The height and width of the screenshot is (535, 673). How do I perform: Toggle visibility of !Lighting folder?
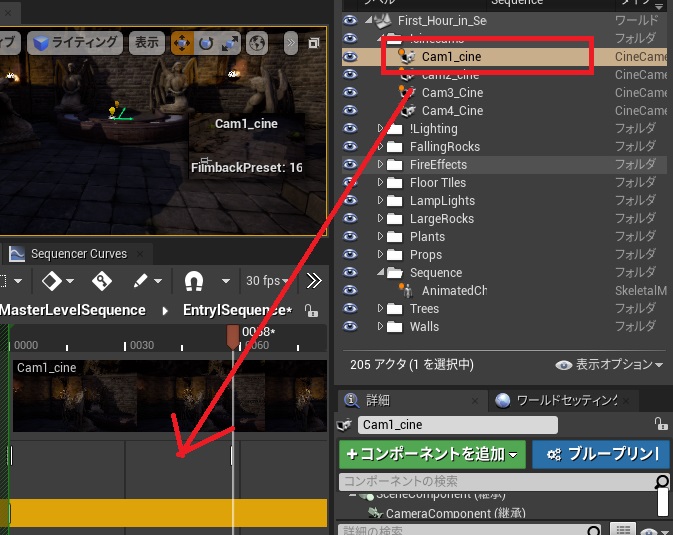tap(350, 128)
